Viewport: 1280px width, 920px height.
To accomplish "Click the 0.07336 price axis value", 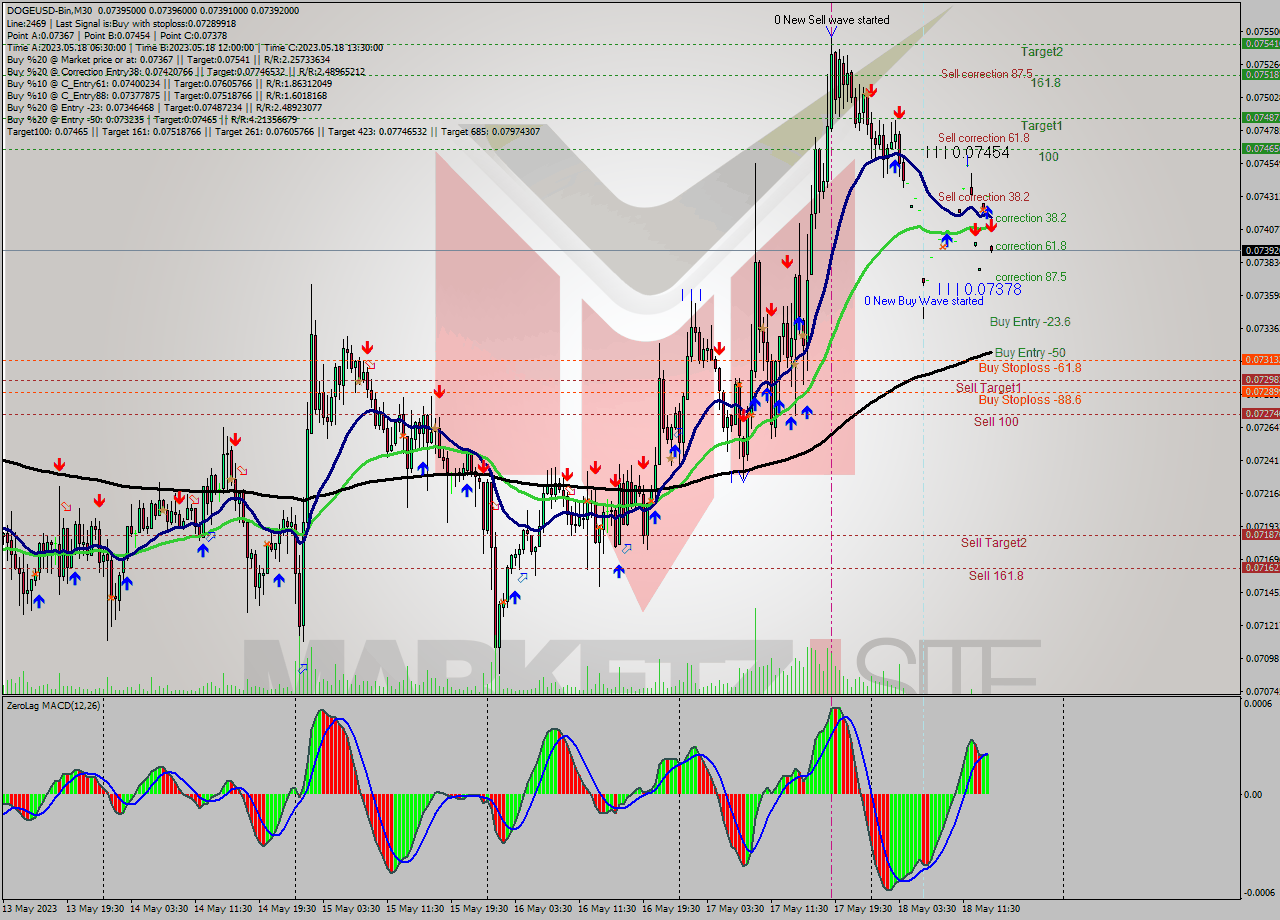I will click(1263, 329).
